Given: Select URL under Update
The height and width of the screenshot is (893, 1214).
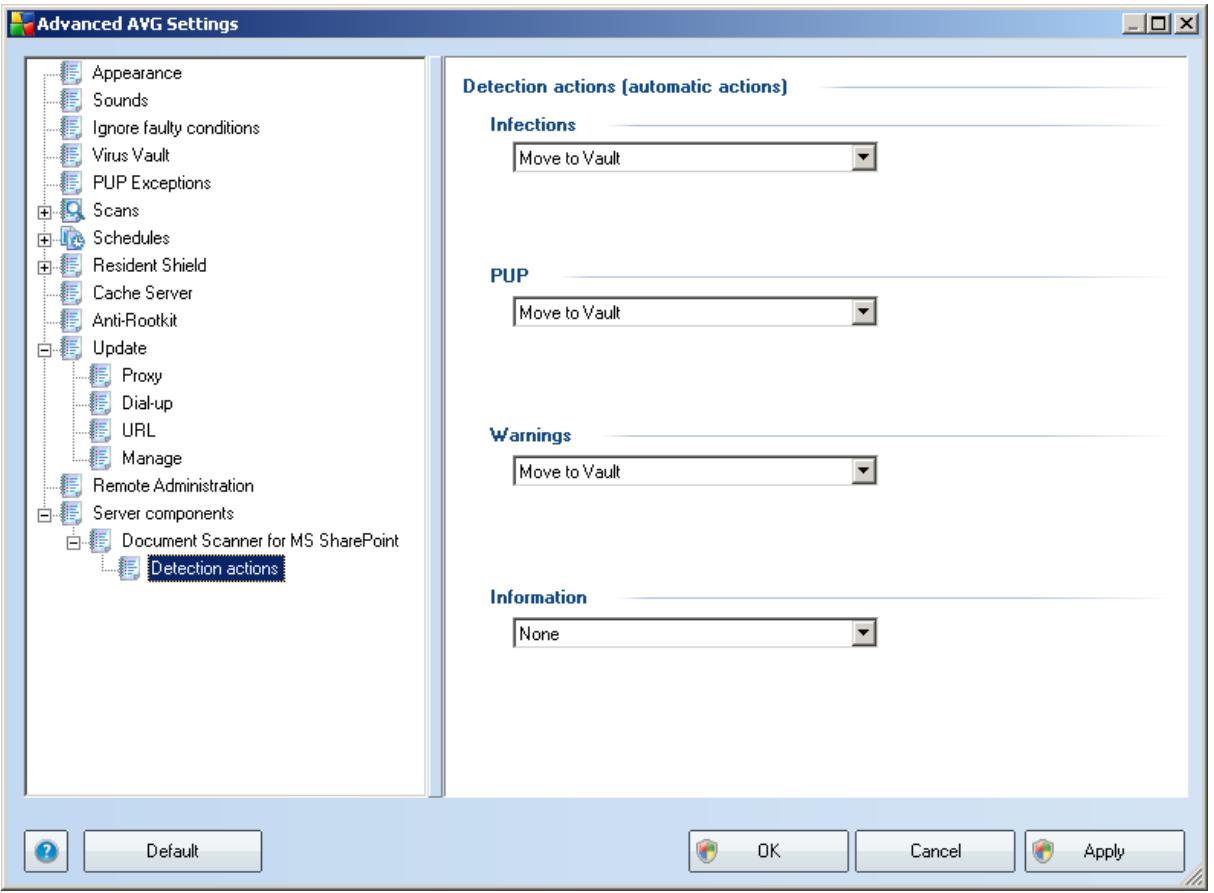Looking at the screenshot, I should coord(137,431).
